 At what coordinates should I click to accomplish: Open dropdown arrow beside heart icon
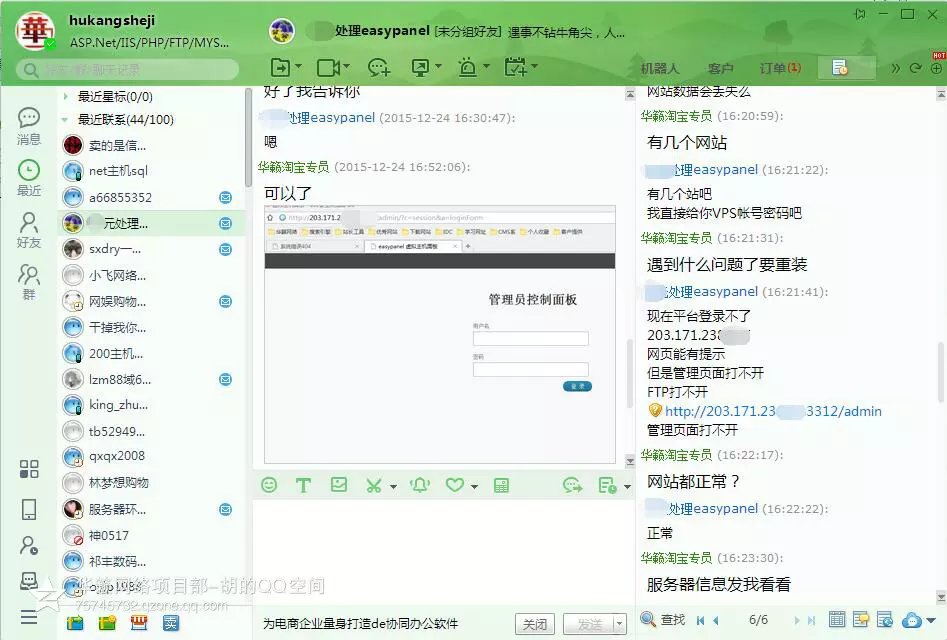[474, 486]
